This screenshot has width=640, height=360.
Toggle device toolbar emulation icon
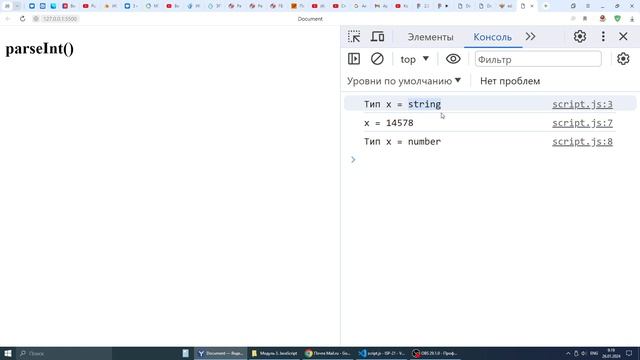(377, 37)
